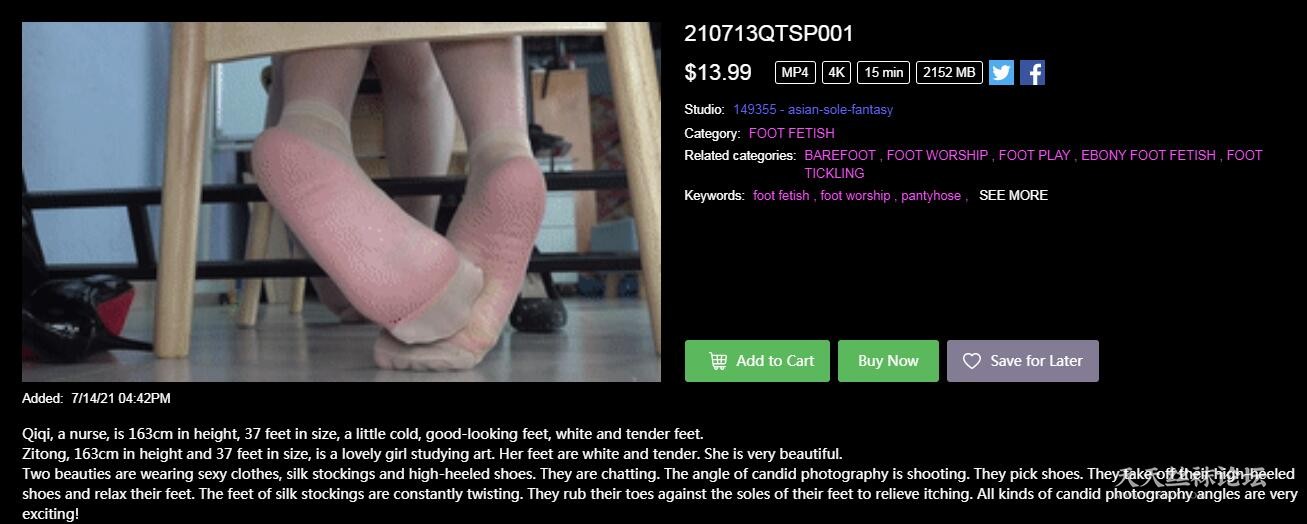Click the heart icon in Save for Later
Image resolution: width=1307 pixels, height=524 pixels.
pyautogui.click(x=971, y=361)
